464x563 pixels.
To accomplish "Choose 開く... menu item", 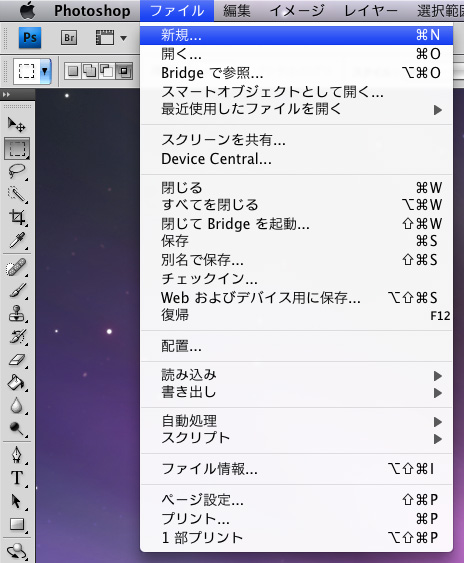I will coord(296,54).
